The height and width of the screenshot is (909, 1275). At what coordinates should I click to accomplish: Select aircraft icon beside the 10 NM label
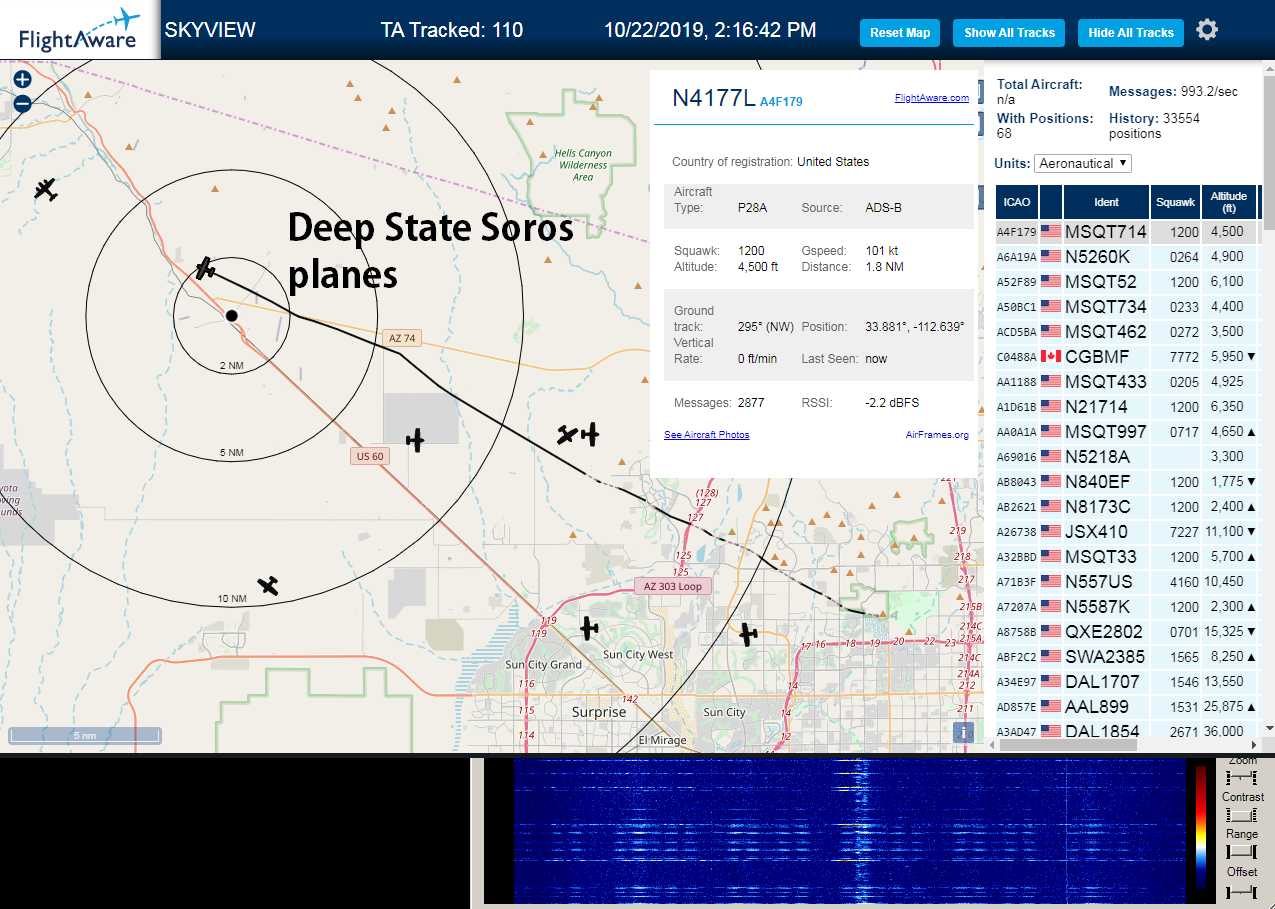[x=268, y=585]
